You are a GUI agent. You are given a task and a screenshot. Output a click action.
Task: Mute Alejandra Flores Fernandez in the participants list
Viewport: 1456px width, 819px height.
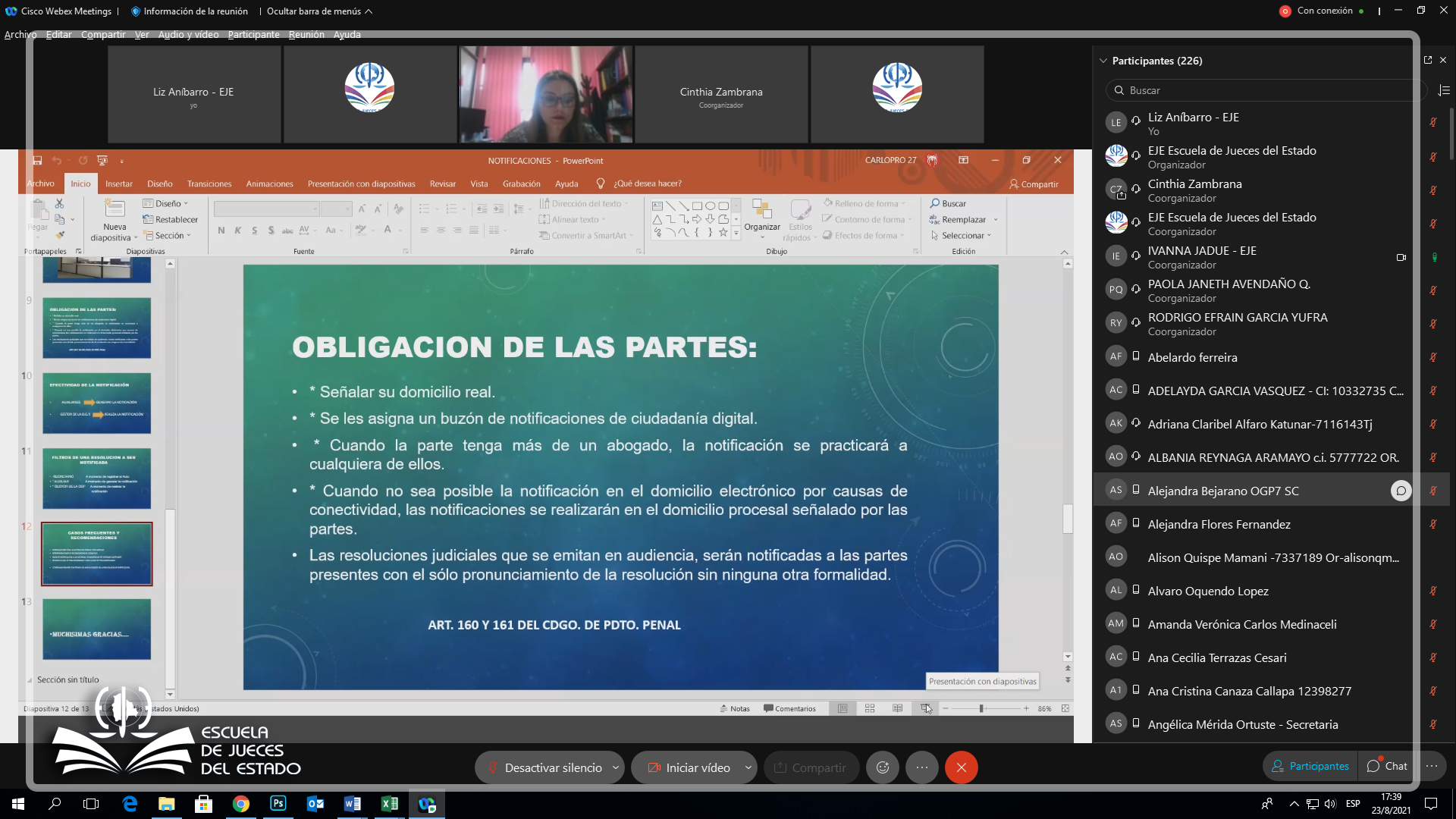click(1434, 524)
